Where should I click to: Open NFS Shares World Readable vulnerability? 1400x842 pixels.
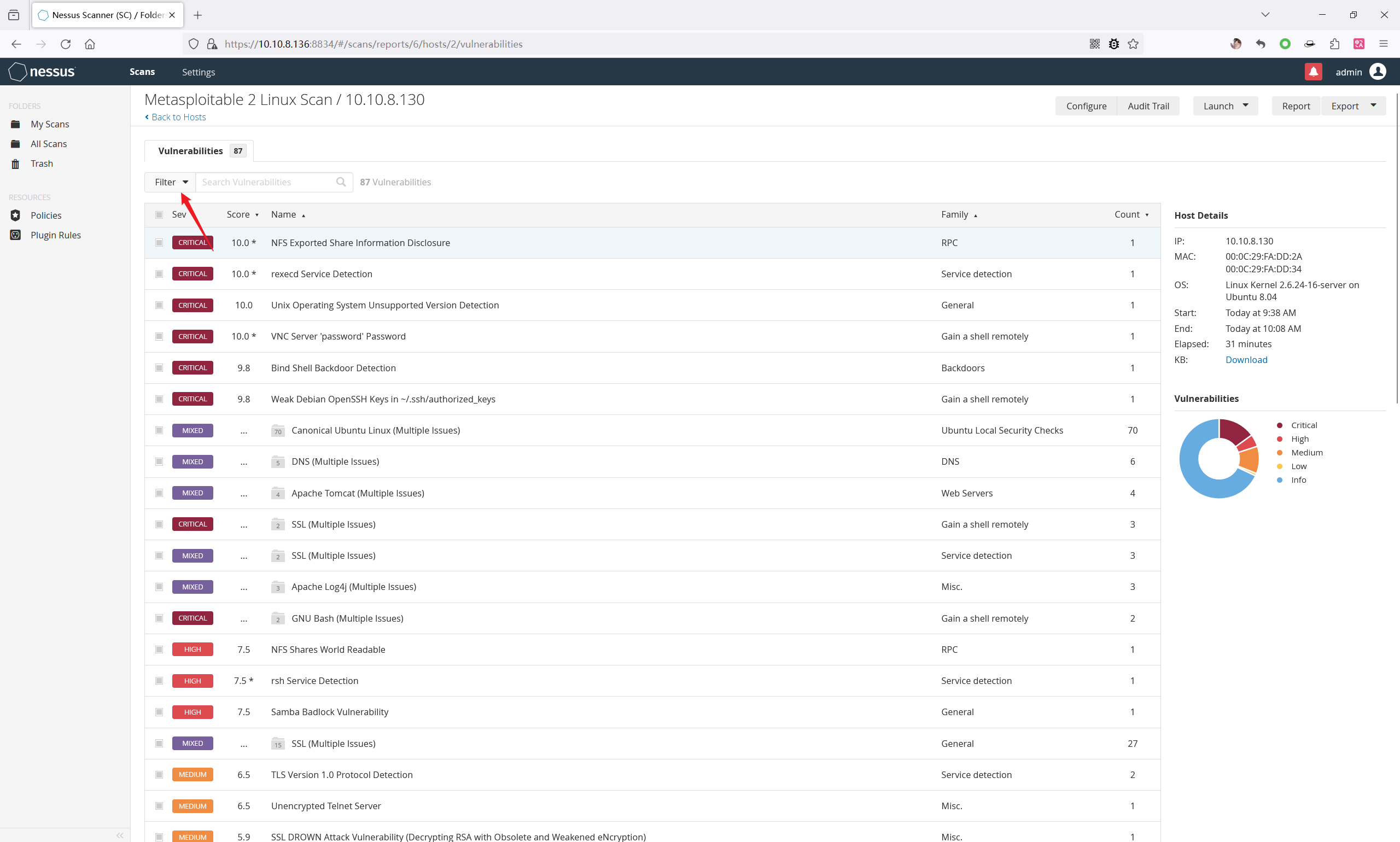[328, 650]
